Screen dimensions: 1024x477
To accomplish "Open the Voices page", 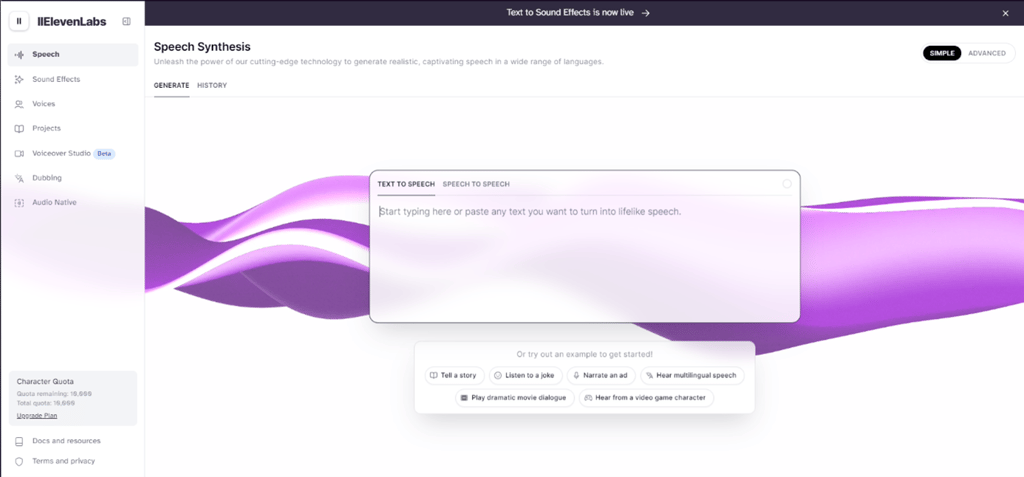I will 73,104.
